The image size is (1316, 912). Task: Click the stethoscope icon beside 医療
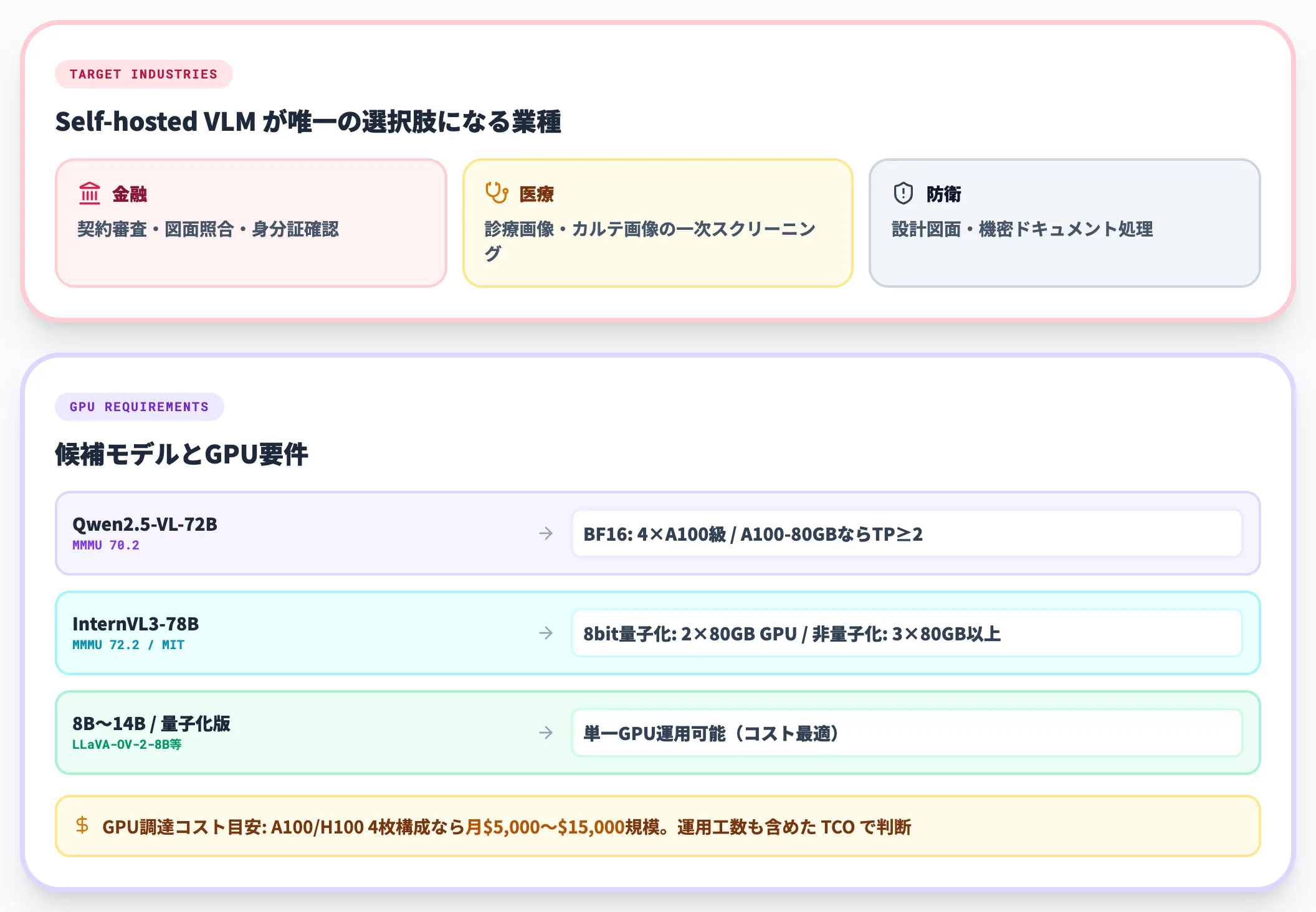tap(497, 193)
